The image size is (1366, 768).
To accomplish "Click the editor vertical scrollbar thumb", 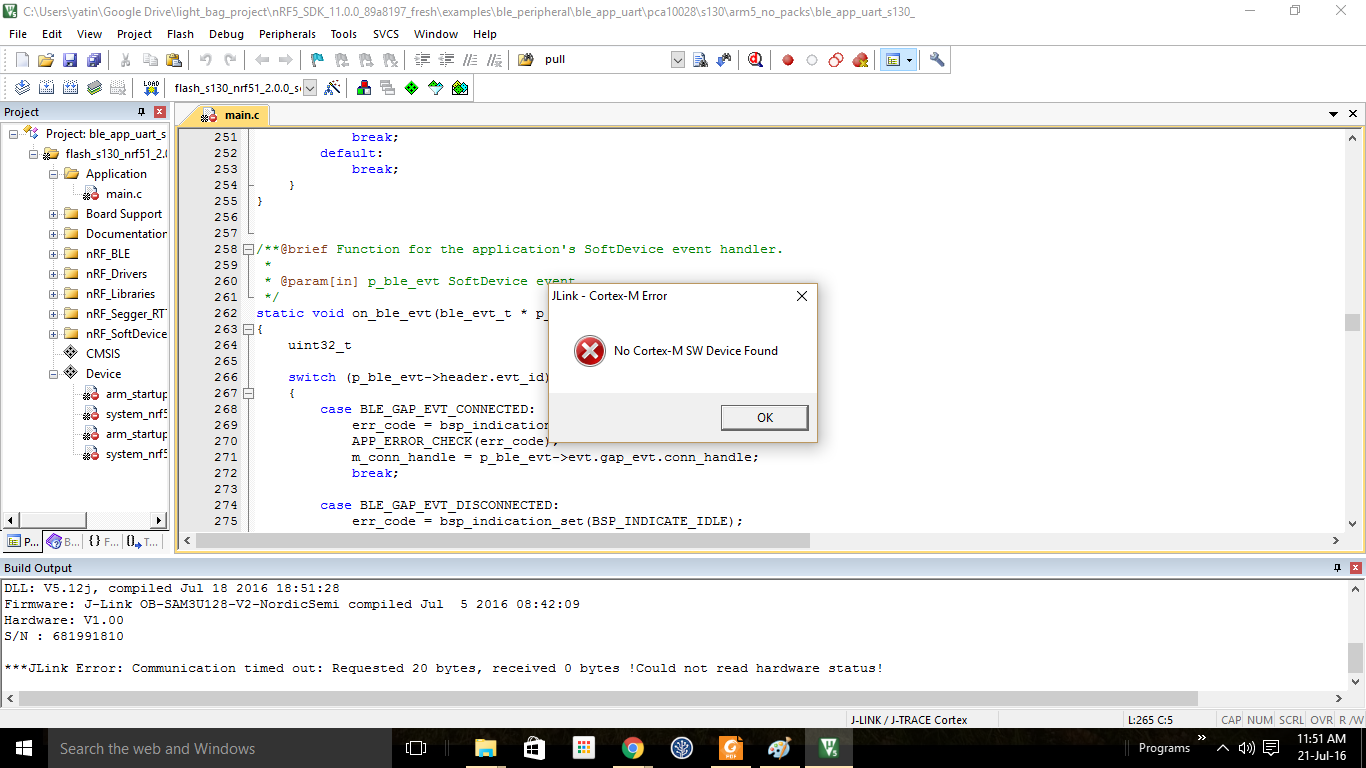I will [1352, 322].
